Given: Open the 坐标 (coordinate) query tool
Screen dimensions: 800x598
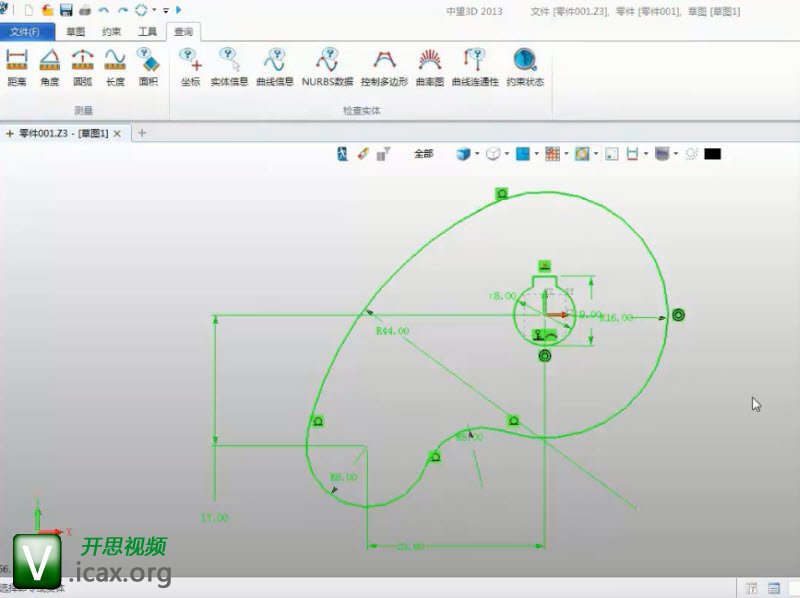Looking at the screenshot, I should click(190, 67).
